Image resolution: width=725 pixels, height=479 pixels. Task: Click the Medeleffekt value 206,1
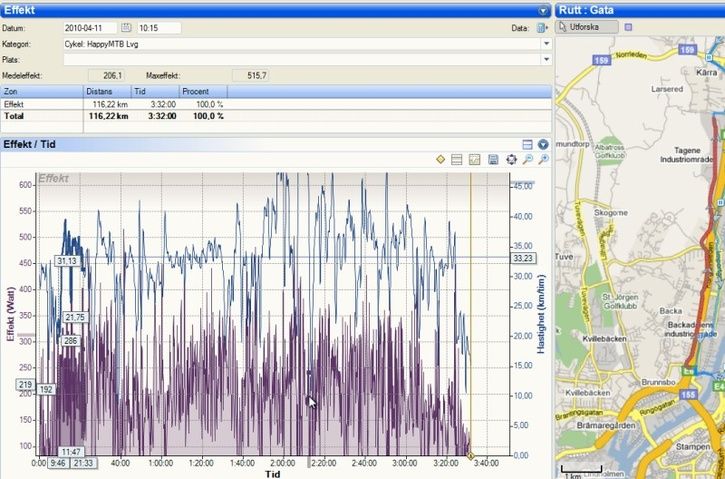coord(106,75)
